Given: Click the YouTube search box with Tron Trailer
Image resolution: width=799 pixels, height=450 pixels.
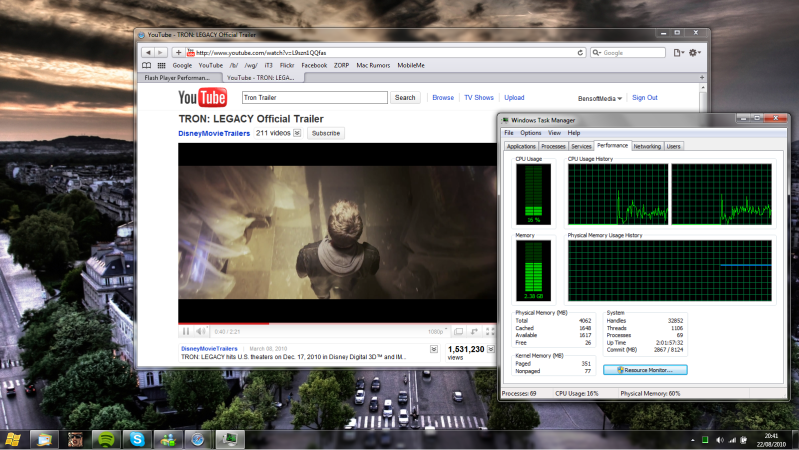Looking at the screenshot, I should tap(314, 97).
